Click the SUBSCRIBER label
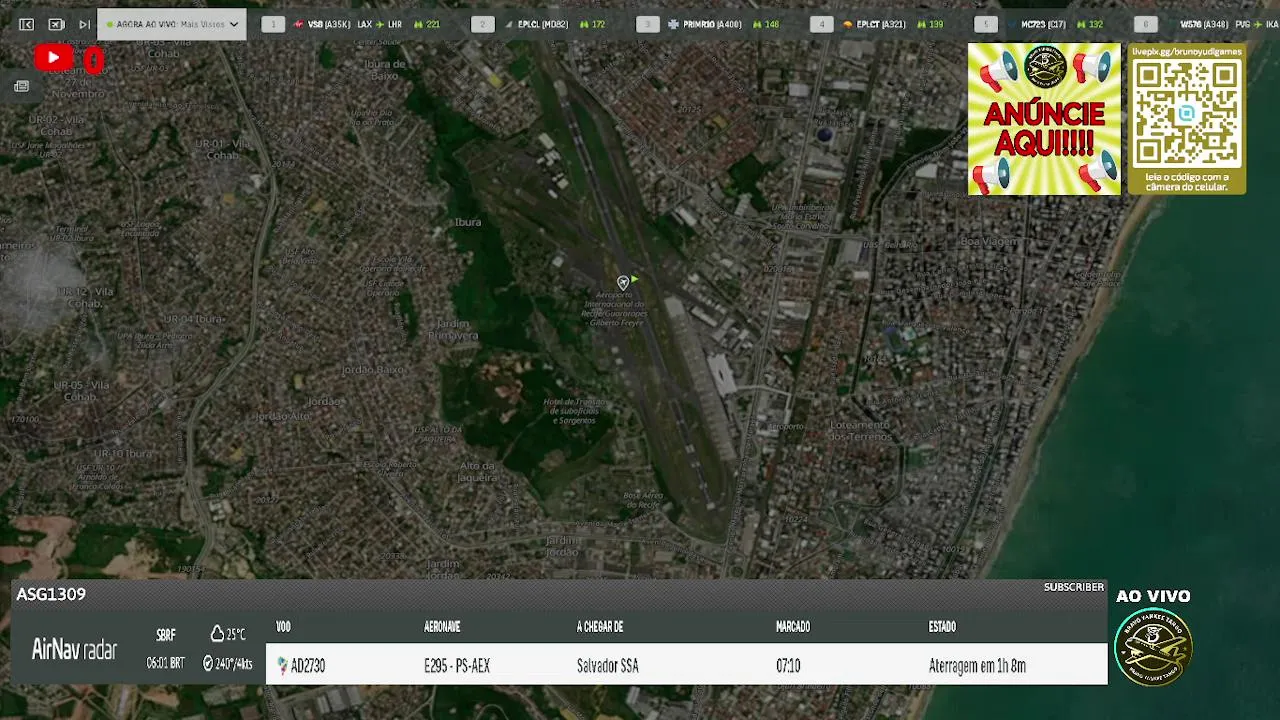This screenshot has height=720, width=1280. click(x=1074, y=587)
